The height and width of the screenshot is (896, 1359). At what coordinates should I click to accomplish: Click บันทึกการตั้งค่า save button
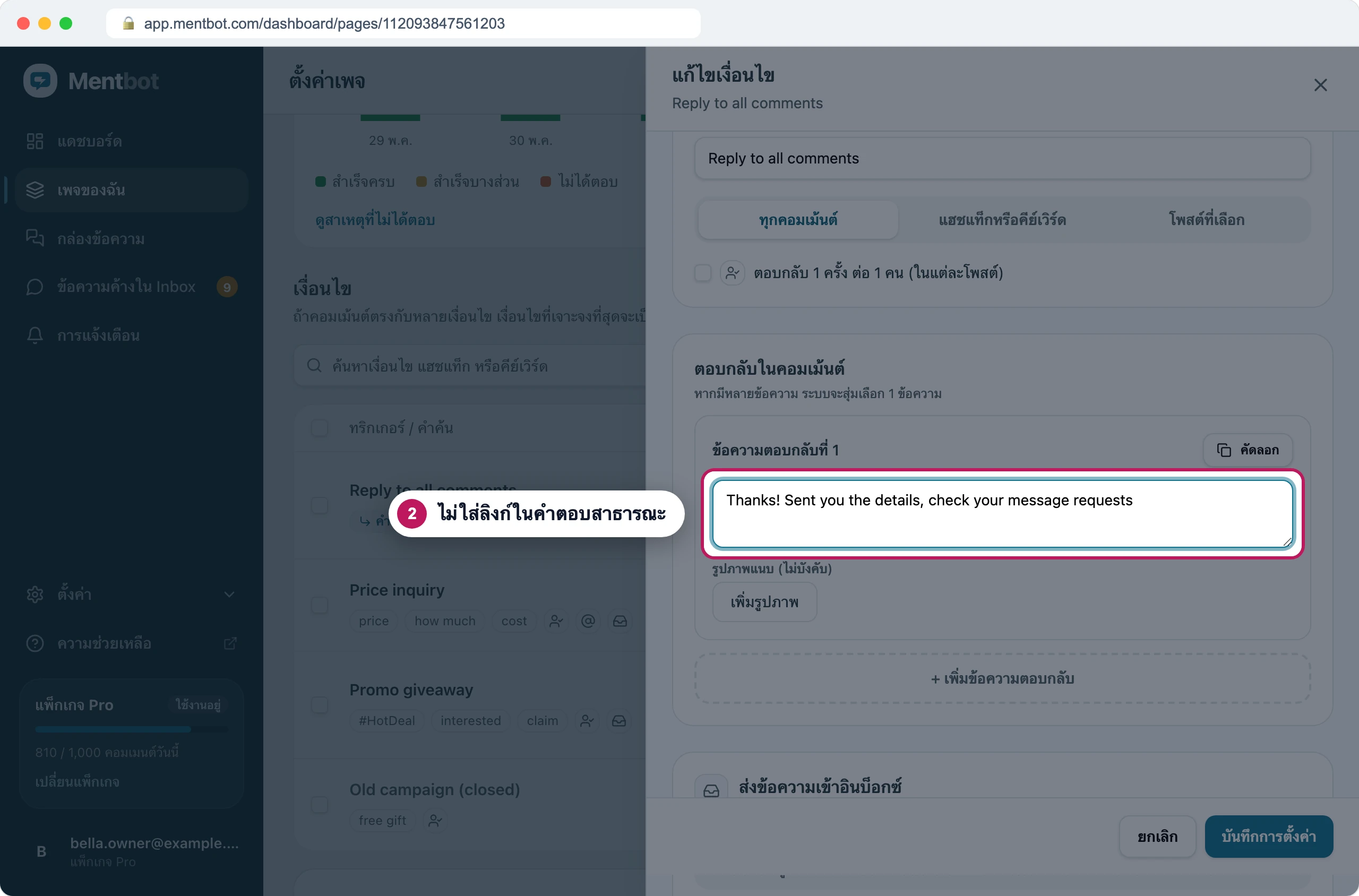tap(1269, 837)
